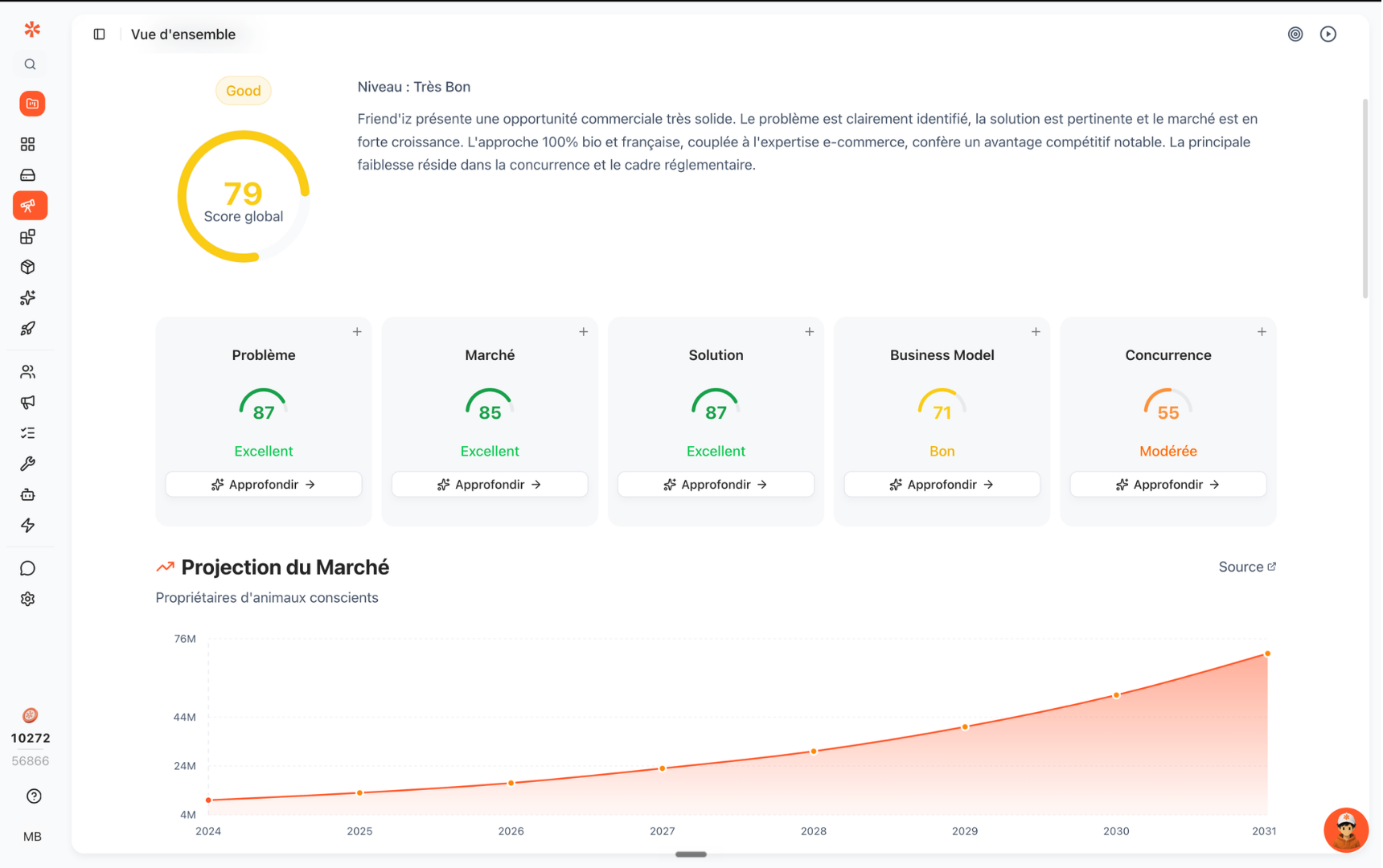
Task: Click the Concurrence 55 score gauge
Action: 1168,406
